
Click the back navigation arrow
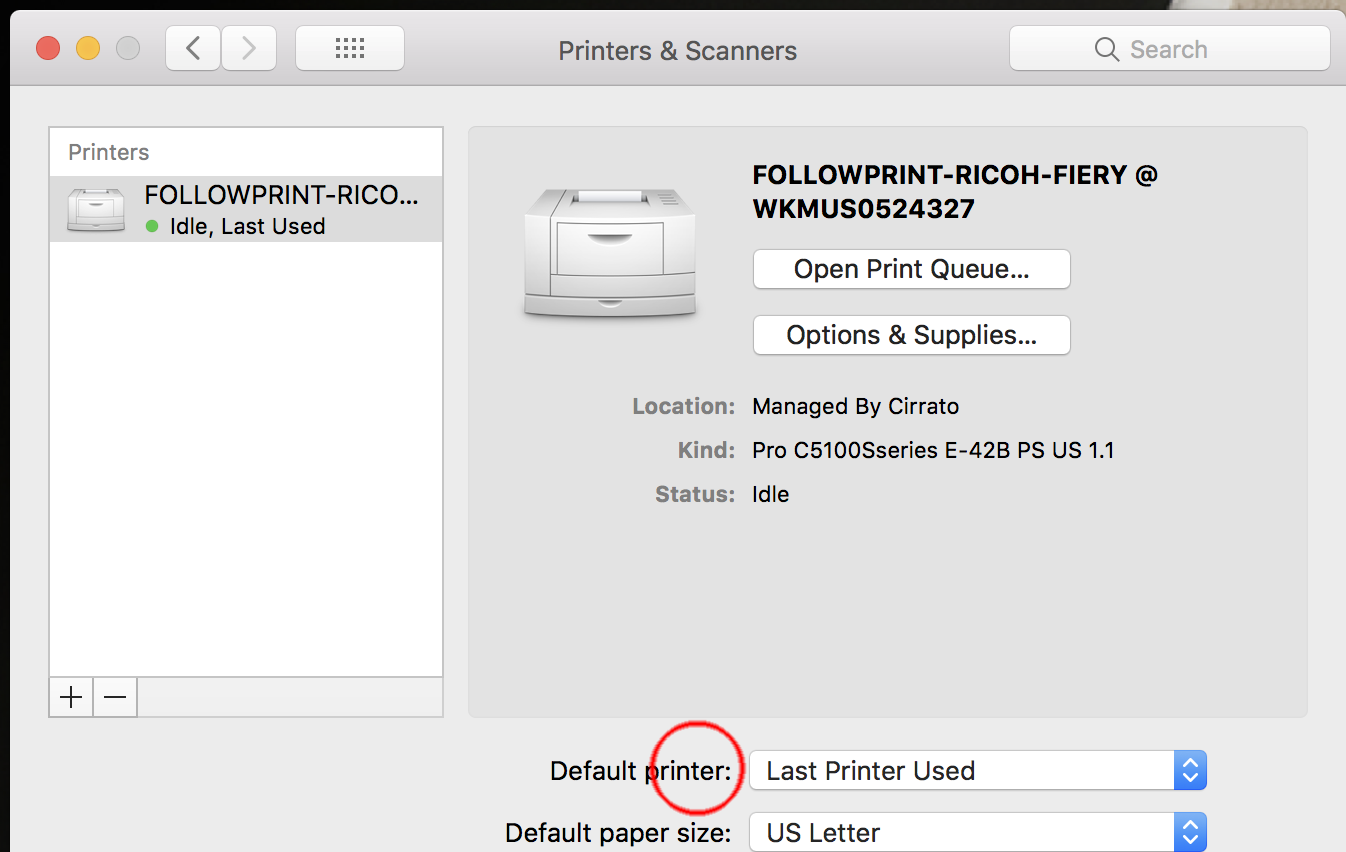[193, 48]
